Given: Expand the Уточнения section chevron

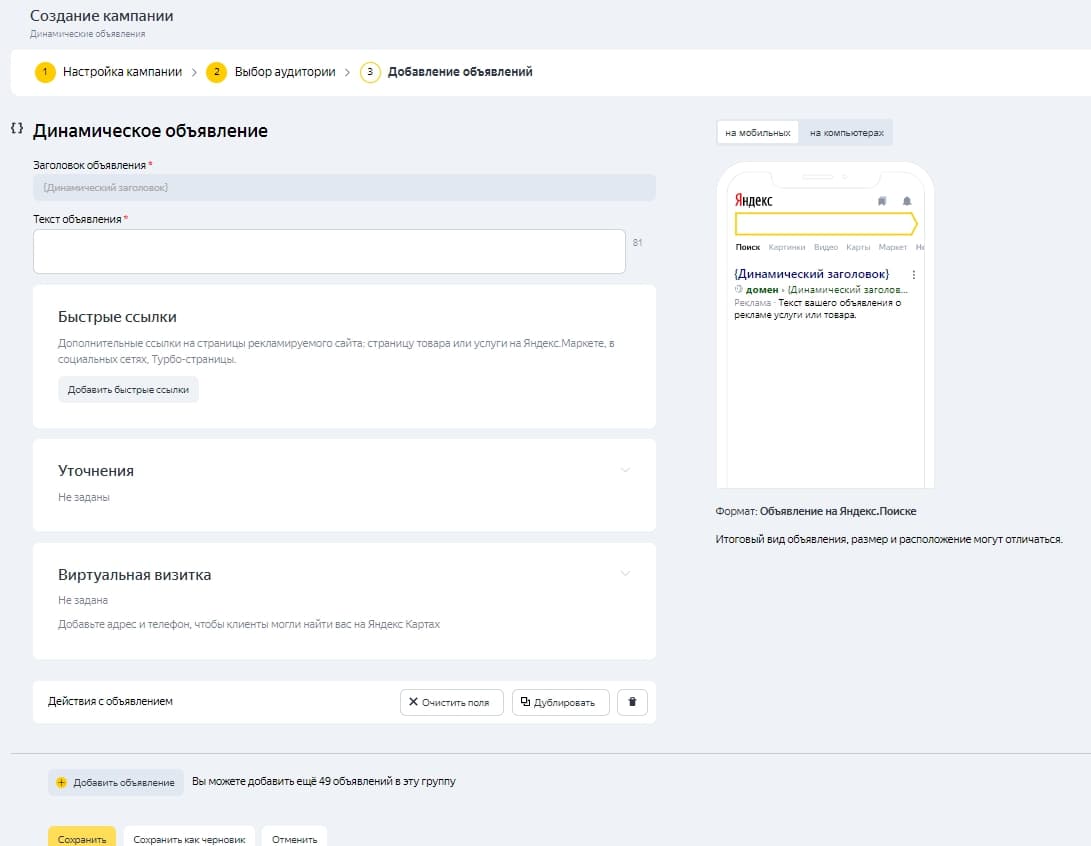Looking at the screenshot, I should click(x=626, y=470).
